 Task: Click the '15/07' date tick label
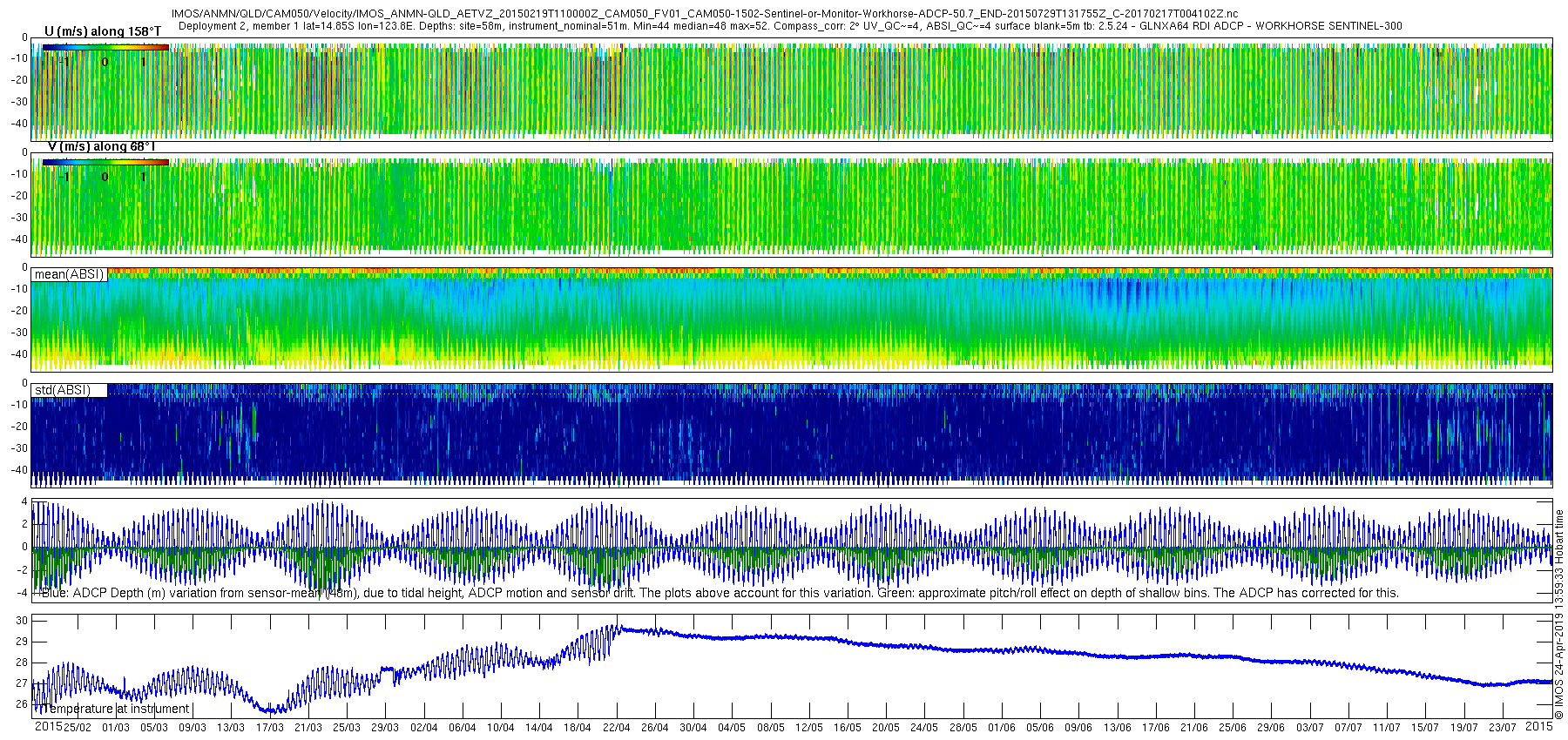(1425, 727)
